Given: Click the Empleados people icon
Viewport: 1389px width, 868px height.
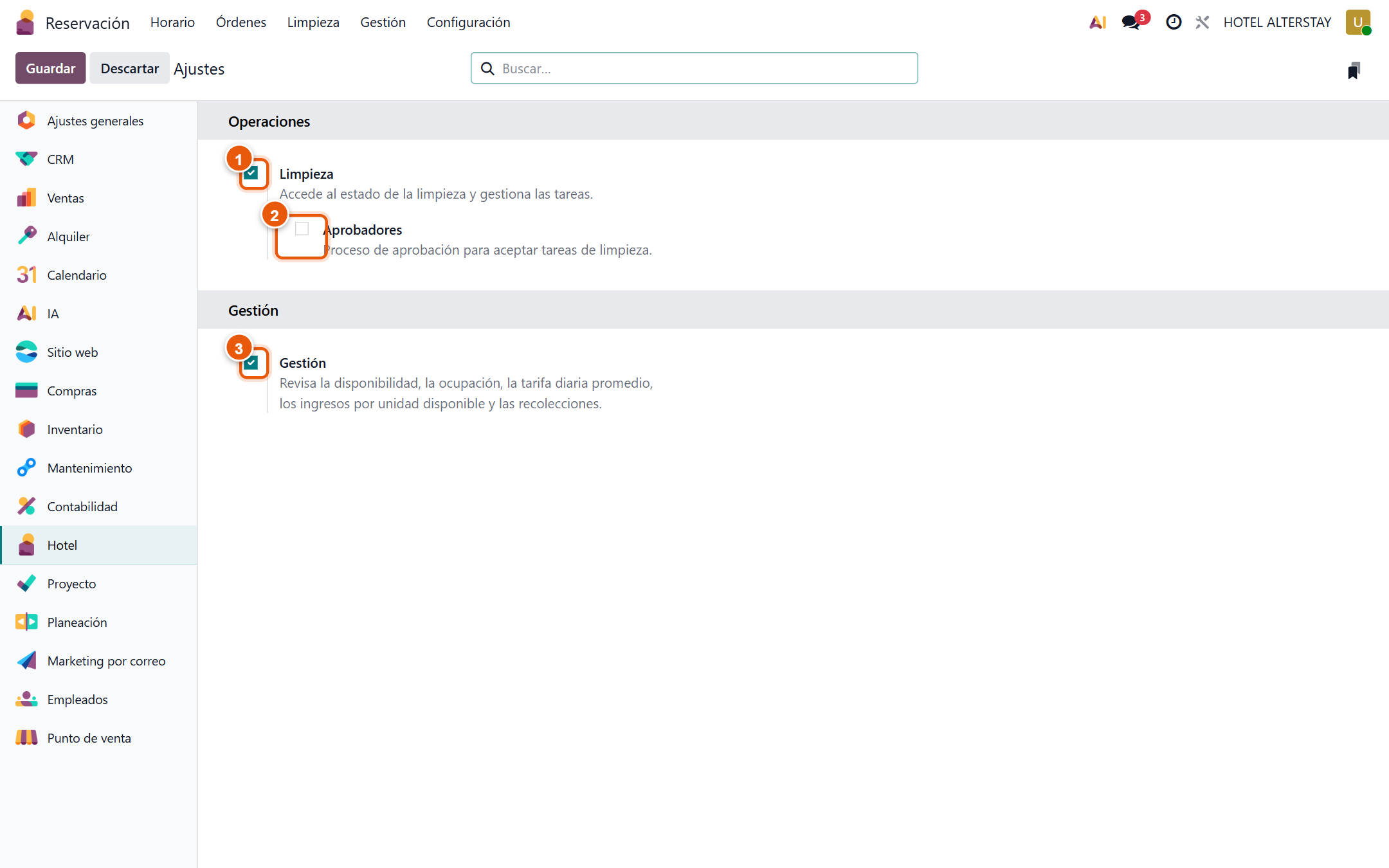Looking at the screenshot, I should point(26,699).
